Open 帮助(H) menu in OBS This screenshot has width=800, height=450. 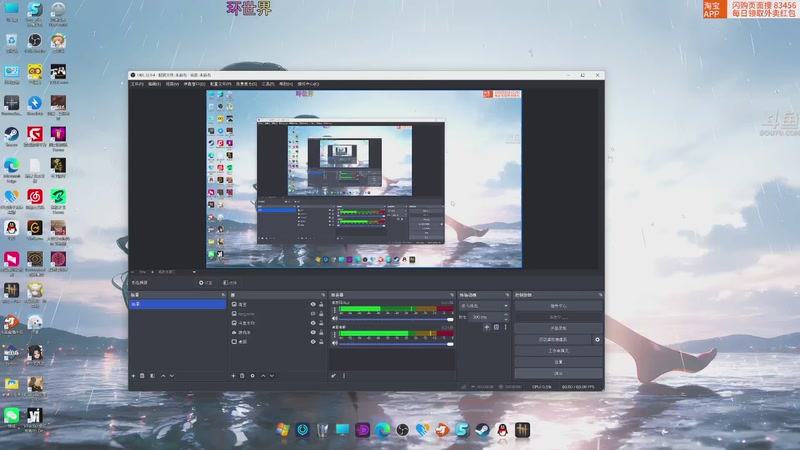[x=286, y=84]
